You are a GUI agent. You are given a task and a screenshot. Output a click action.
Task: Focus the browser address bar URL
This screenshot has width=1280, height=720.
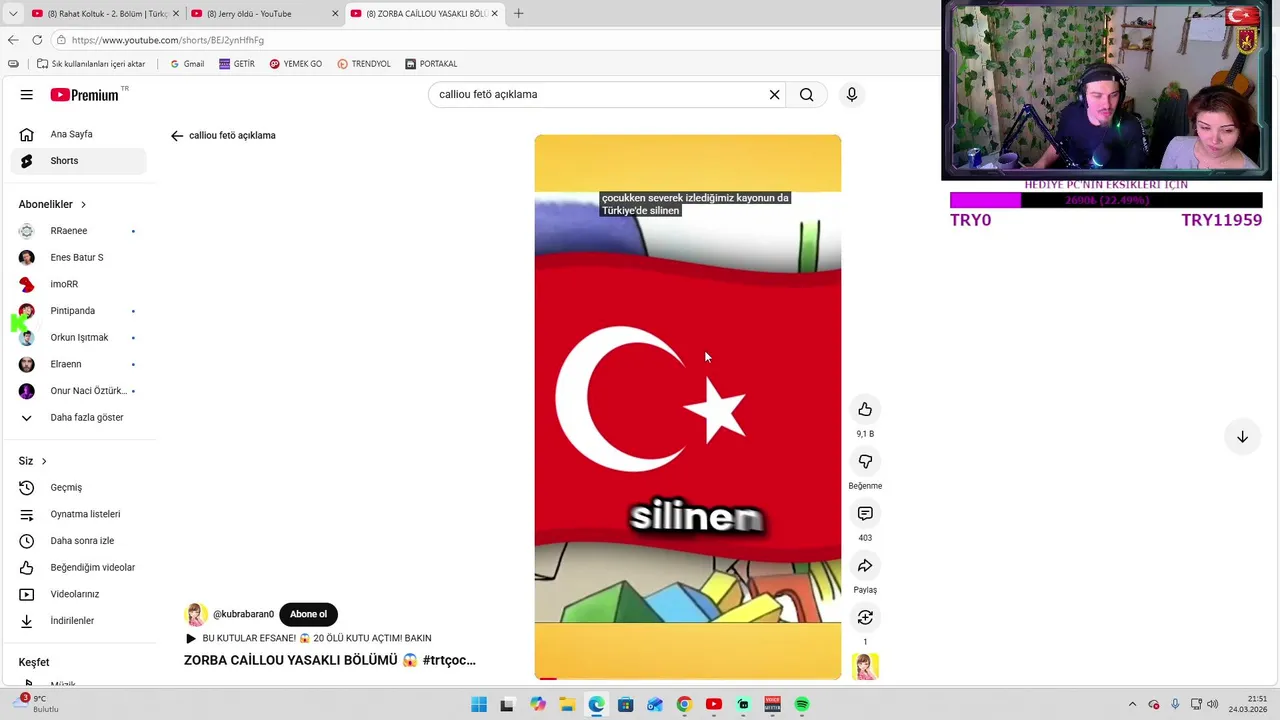tap(168, 40)
